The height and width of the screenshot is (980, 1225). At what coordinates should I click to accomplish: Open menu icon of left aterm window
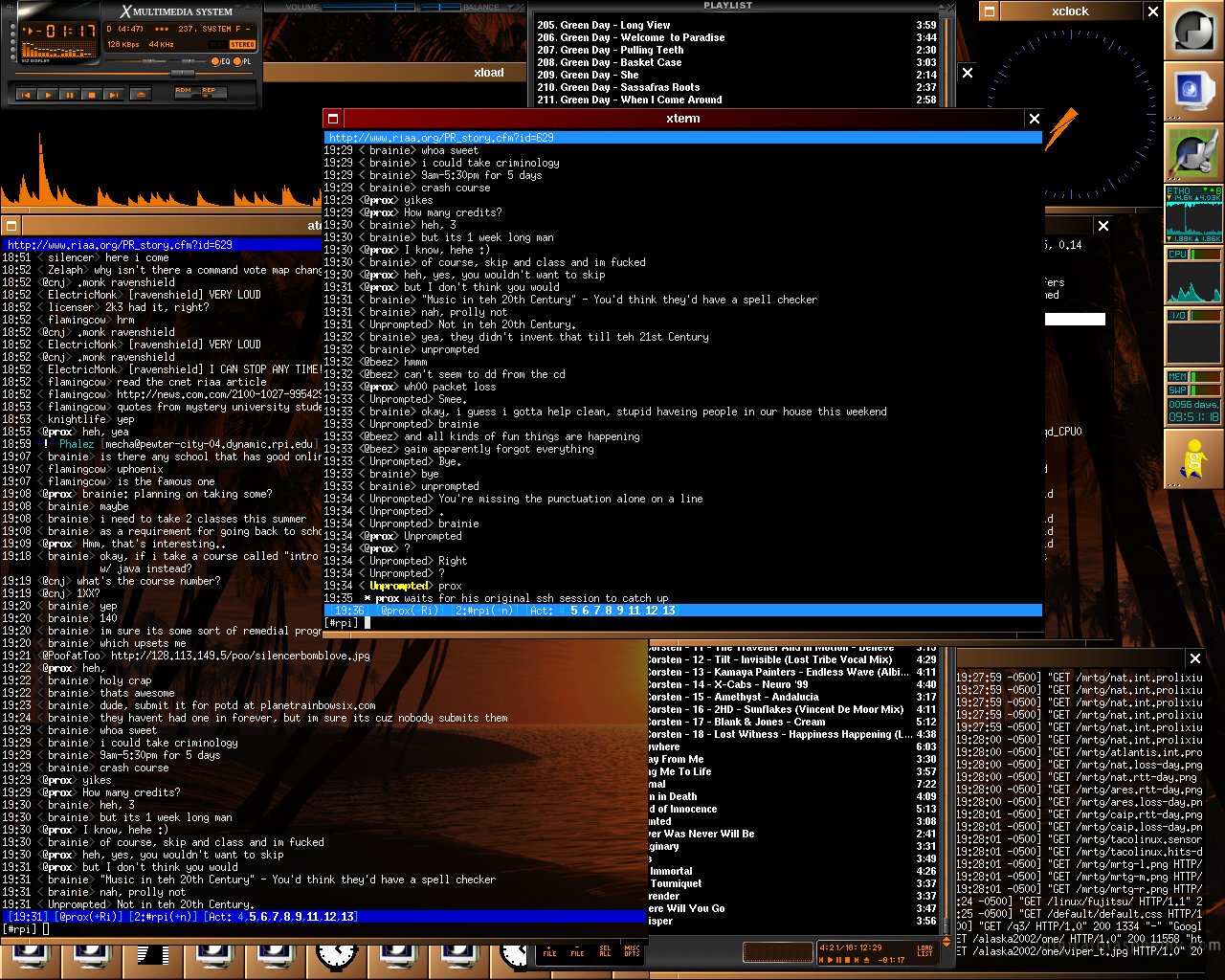(x=11, y=226)
